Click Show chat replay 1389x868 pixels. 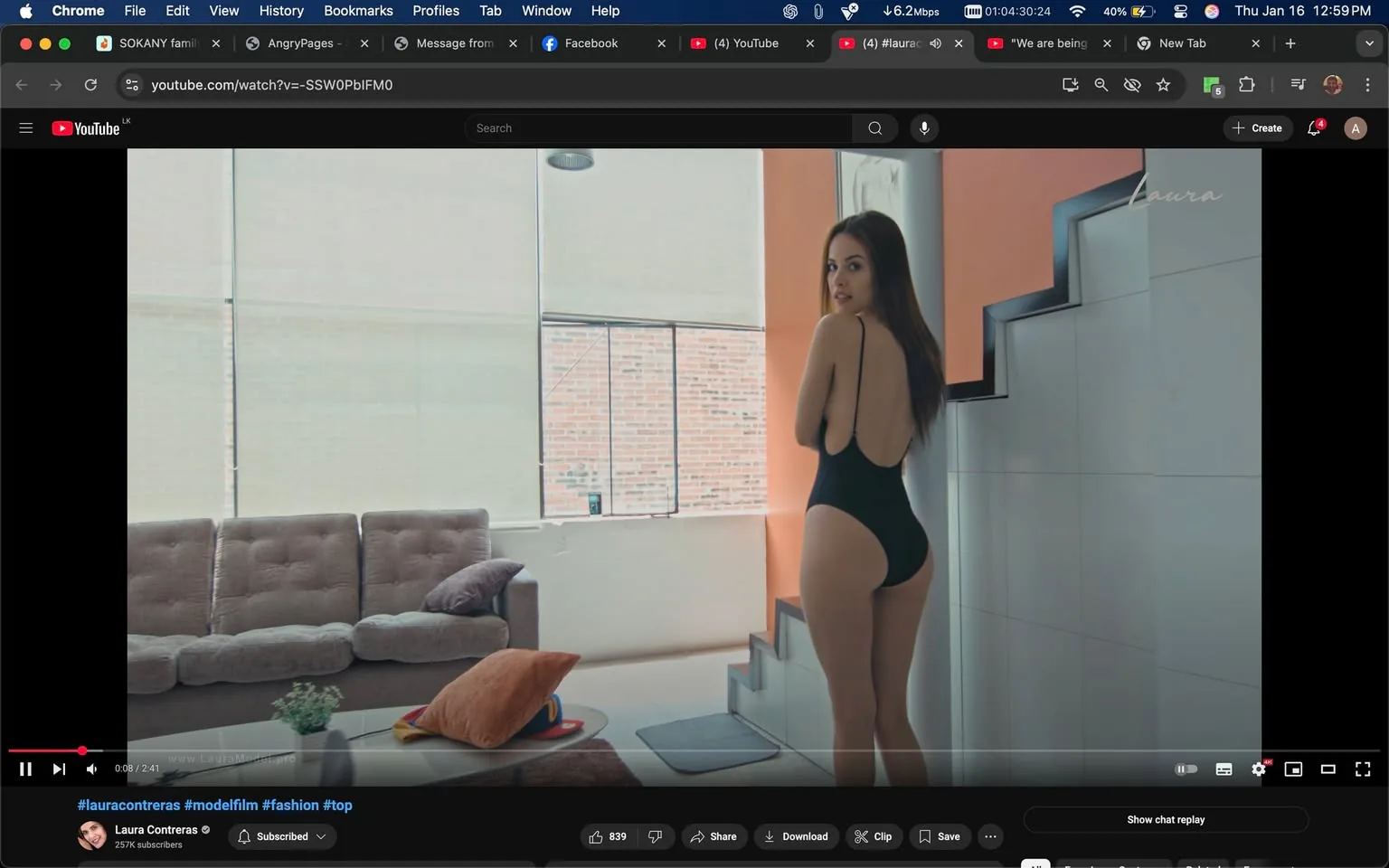click(x=1165, y=820)
